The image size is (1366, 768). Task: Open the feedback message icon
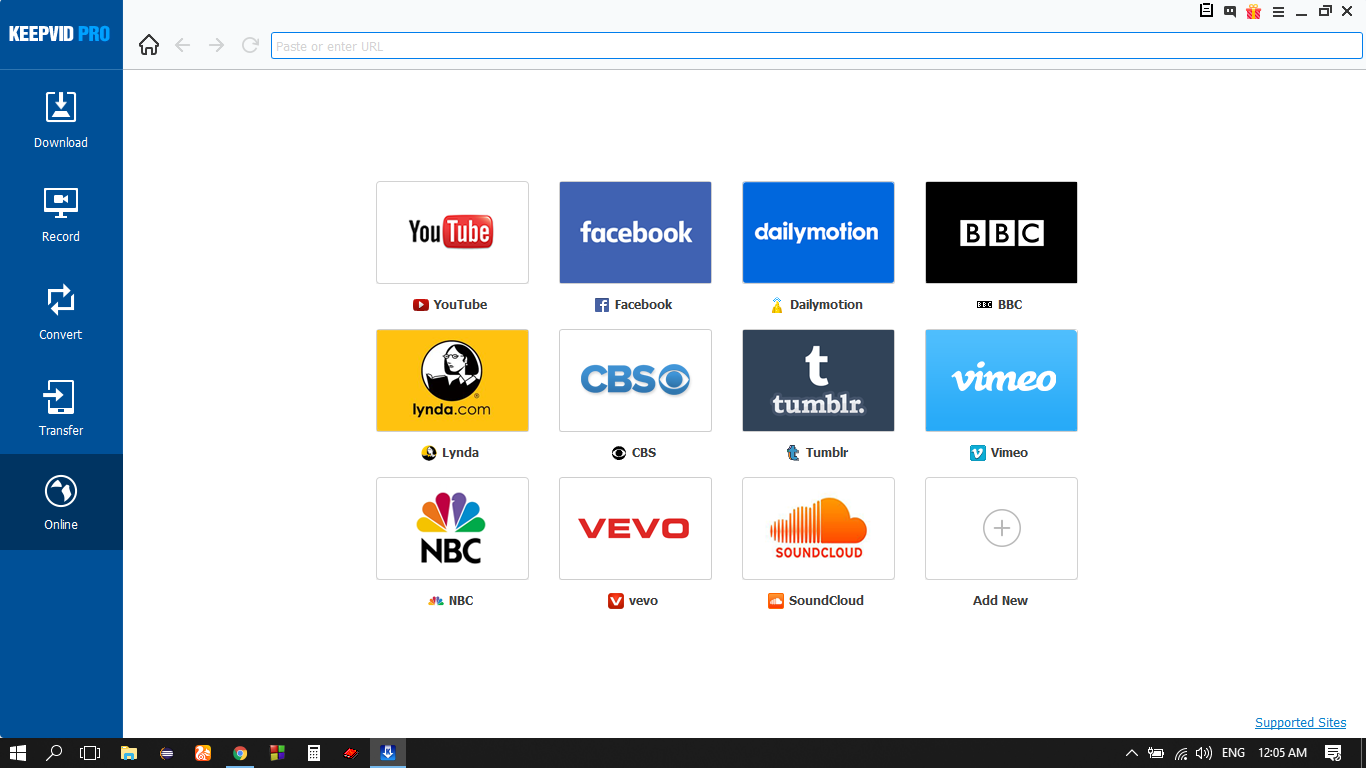[1229, 11]
